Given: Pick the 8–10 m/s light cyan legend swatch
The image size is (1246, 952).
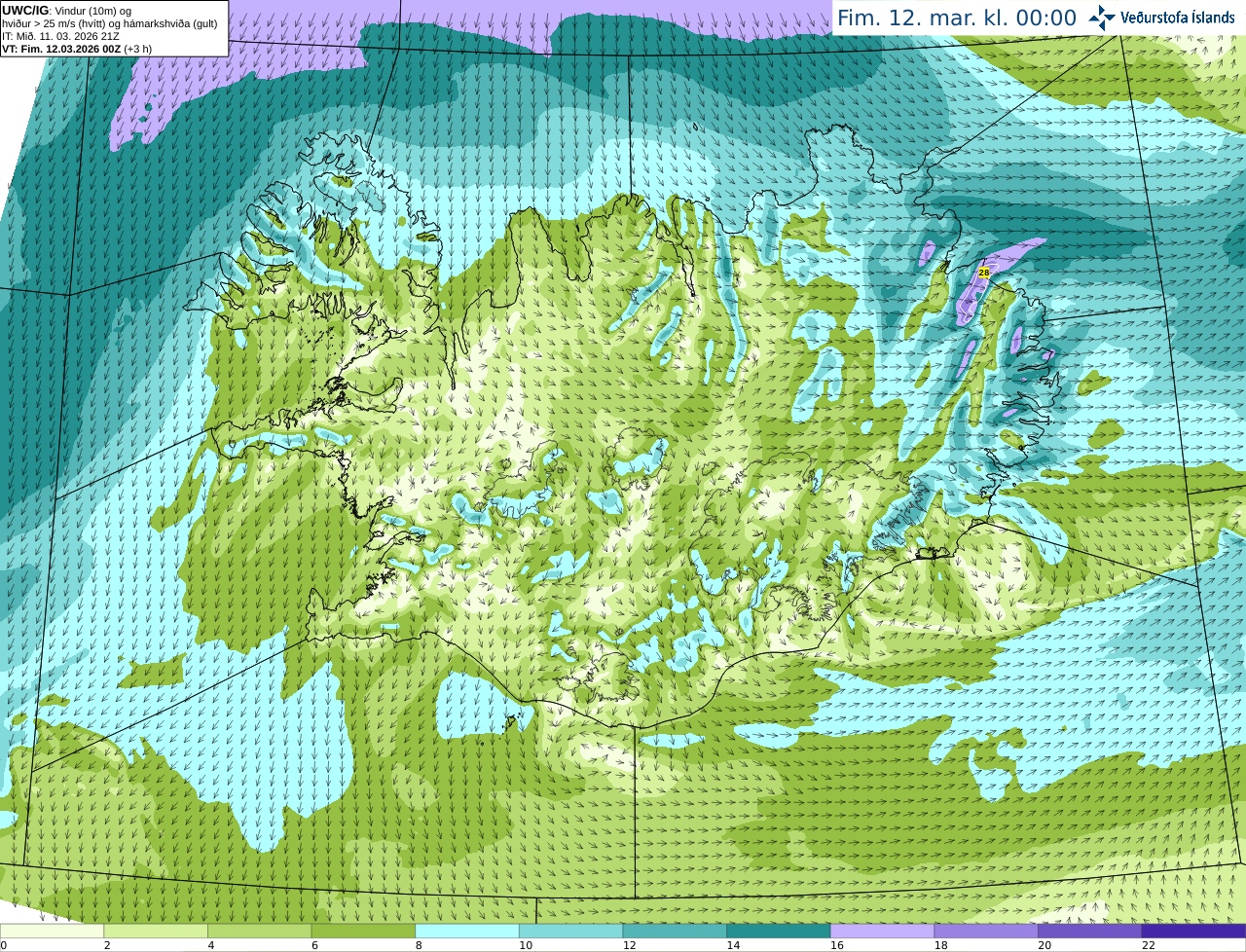Looking at the screenshot, I should coord(467,932).
